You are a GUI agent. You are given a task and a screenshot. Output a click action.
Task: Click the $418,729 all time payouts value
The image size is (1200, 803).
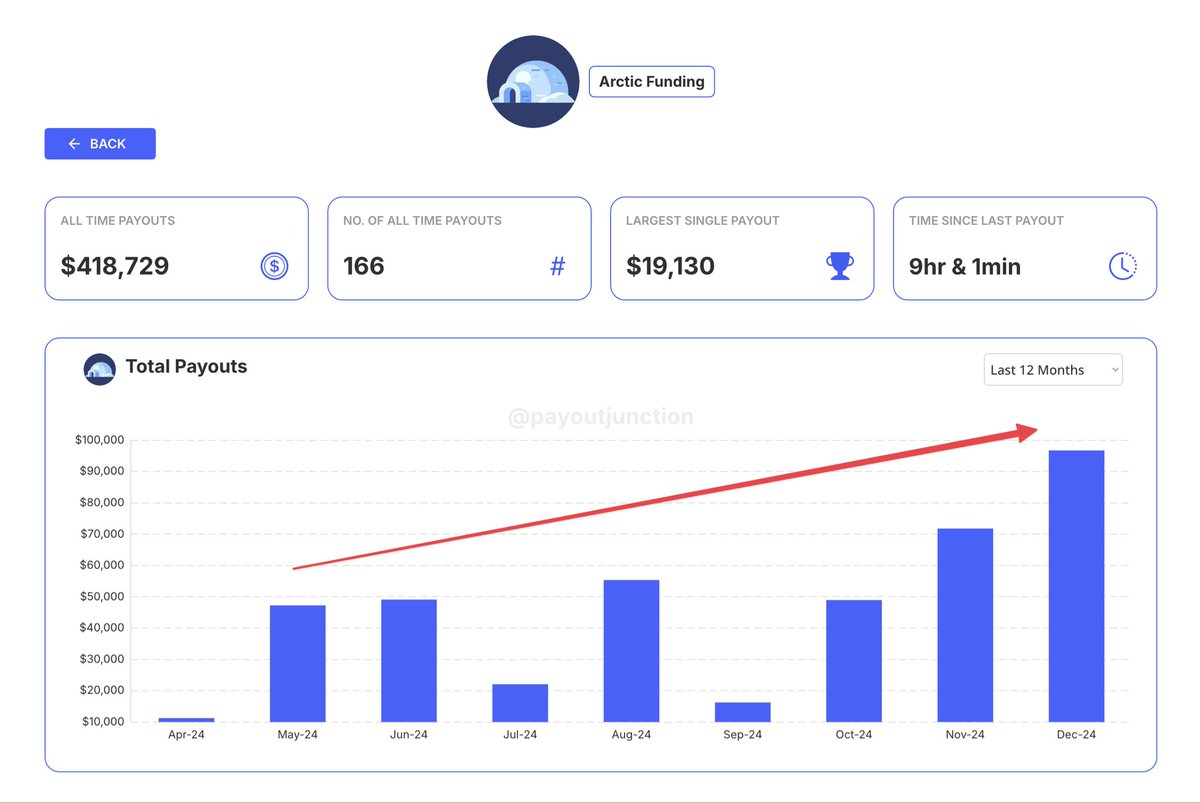pos(115,266)
